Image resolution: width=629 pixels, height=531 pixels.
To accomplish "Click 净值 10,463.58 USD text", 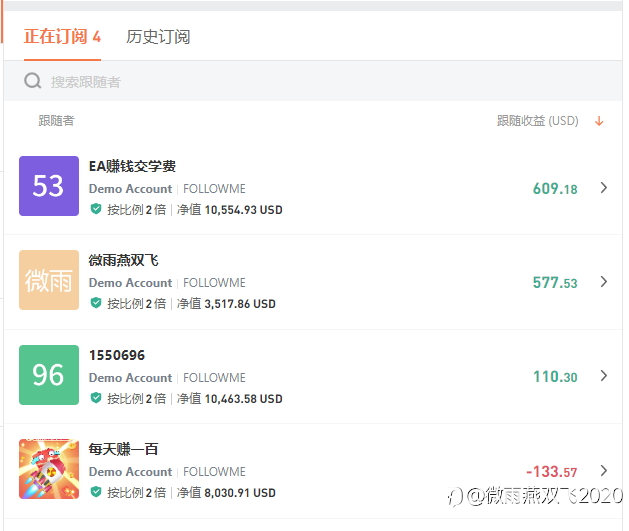I will click(229, 399).
